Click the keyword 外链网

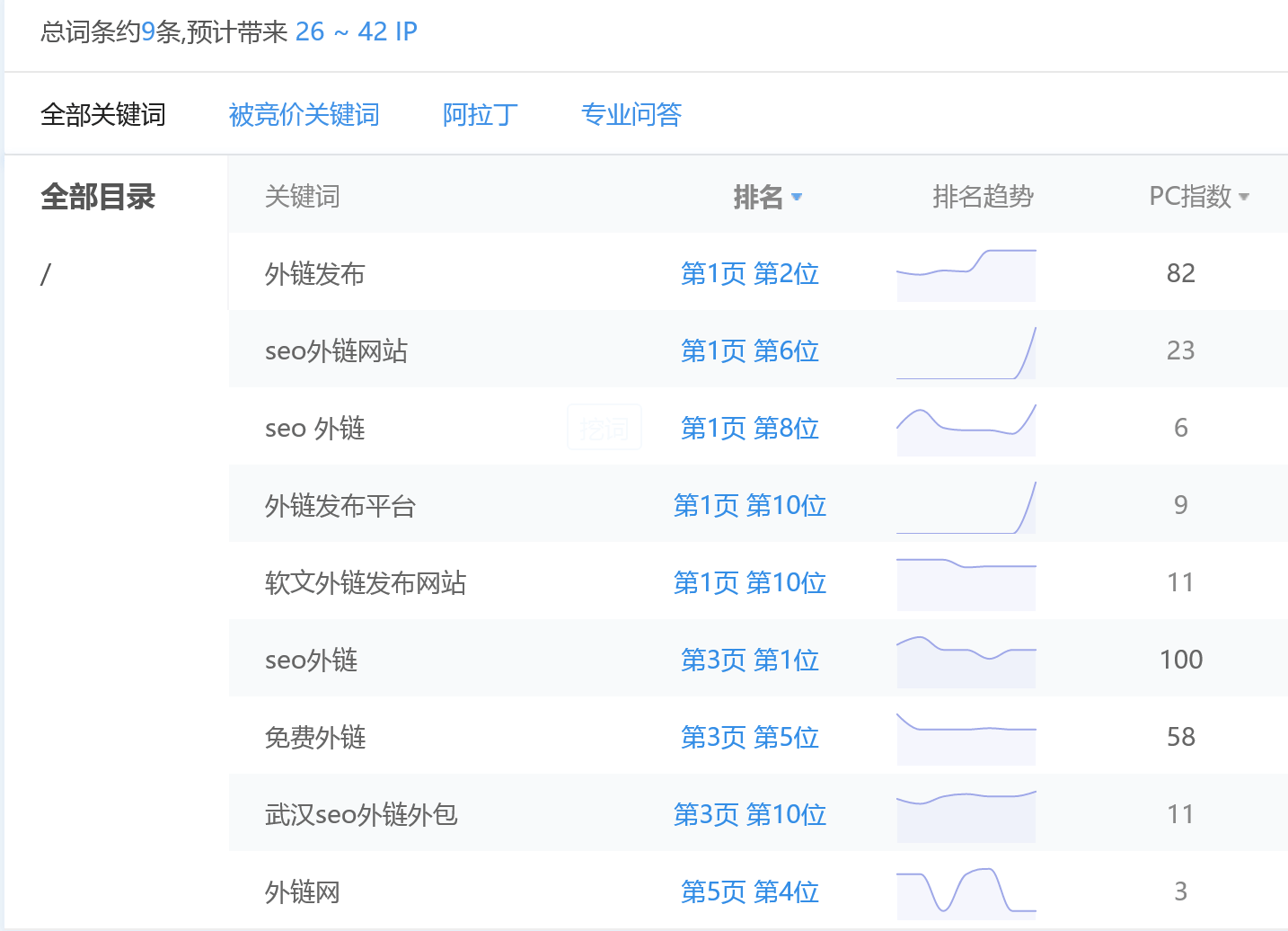[303, 892]
